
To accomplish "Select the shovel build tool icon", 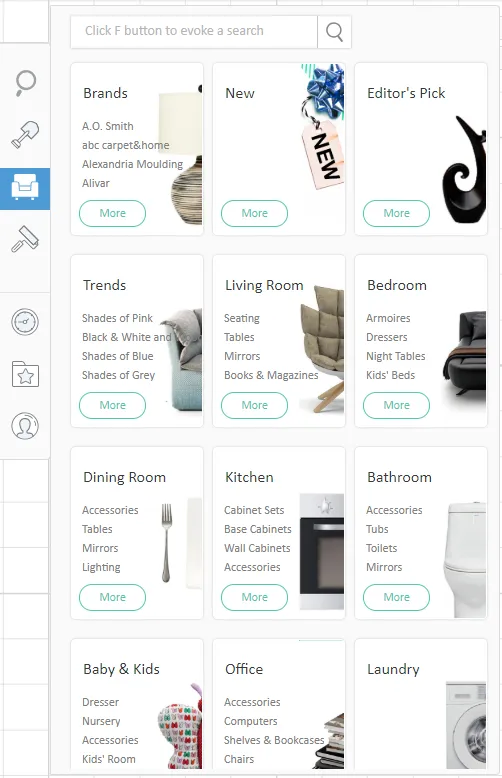I will (25, 134).
